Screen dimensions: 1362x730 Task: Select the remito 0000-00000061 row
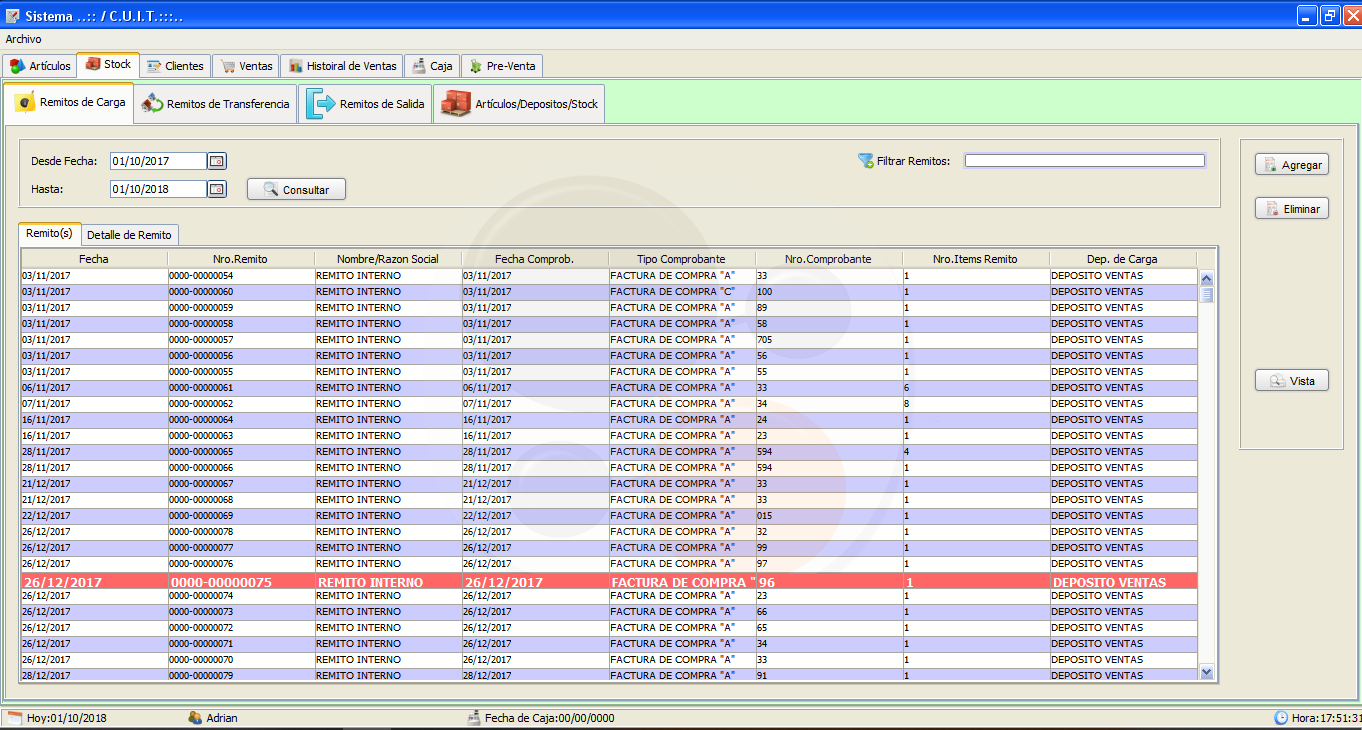tap(609, 388)
